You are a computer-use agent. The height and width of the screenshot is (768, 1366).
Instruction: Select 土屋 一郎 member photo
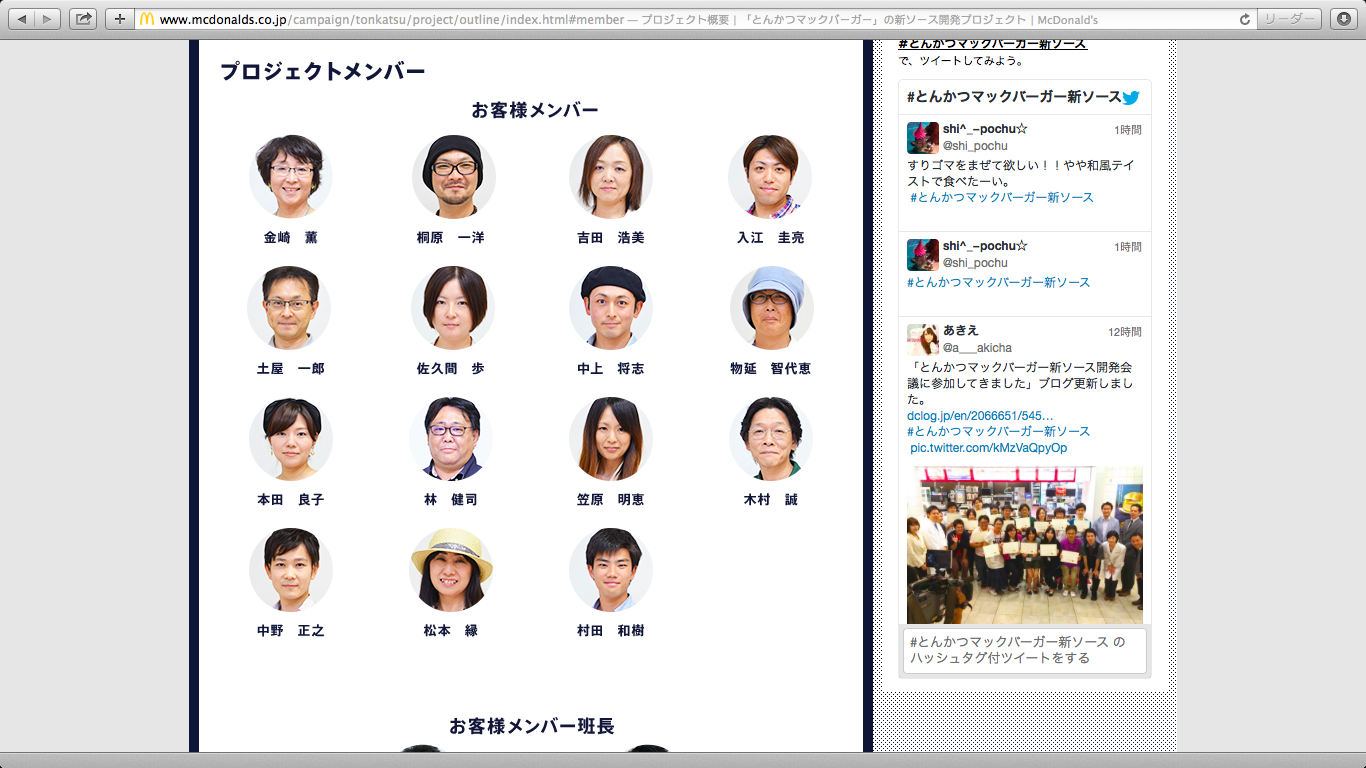290,307
